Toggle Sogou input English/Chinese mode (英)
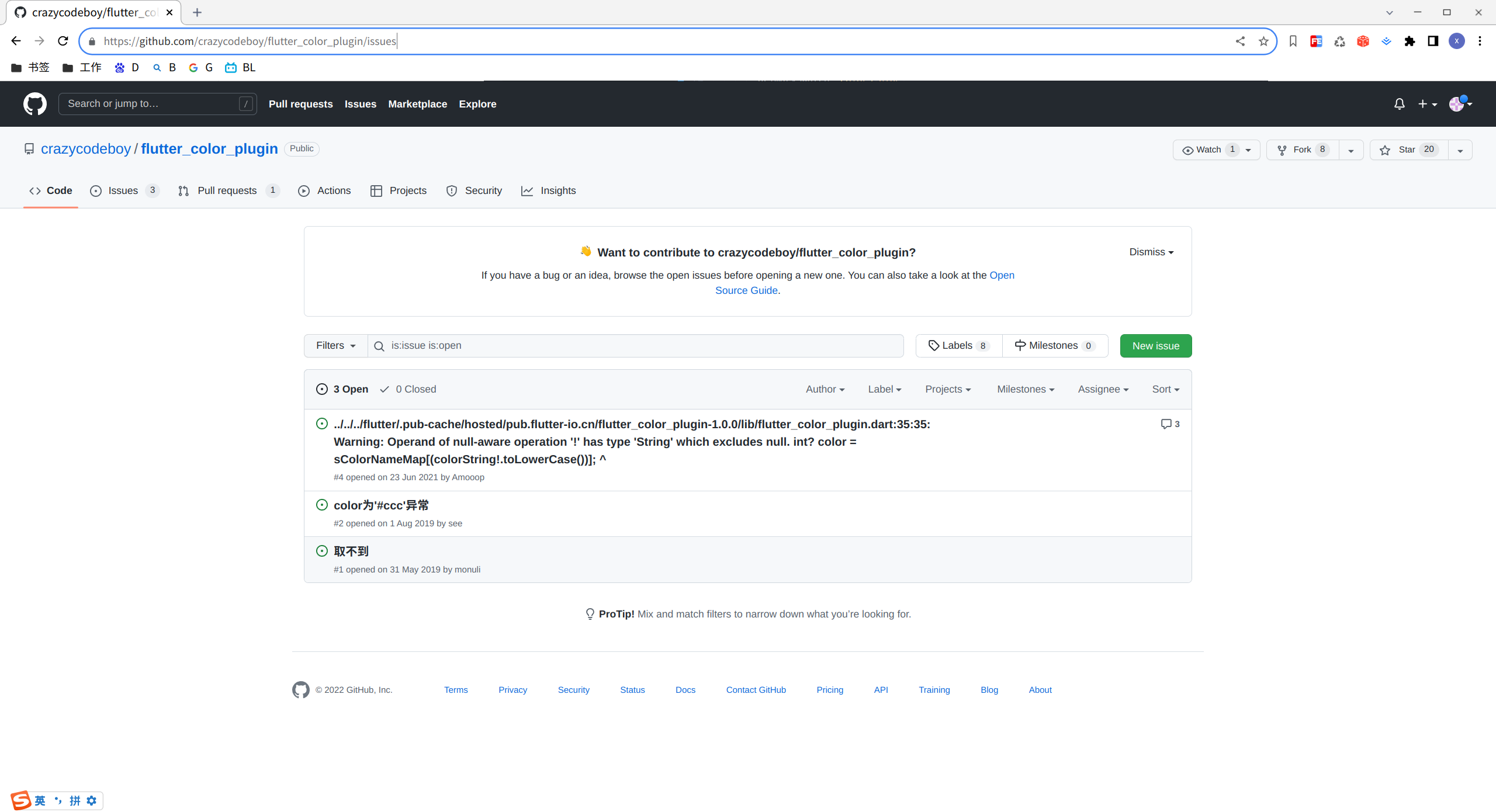This screenshot has width=1496, height=812. click(40, 800)
